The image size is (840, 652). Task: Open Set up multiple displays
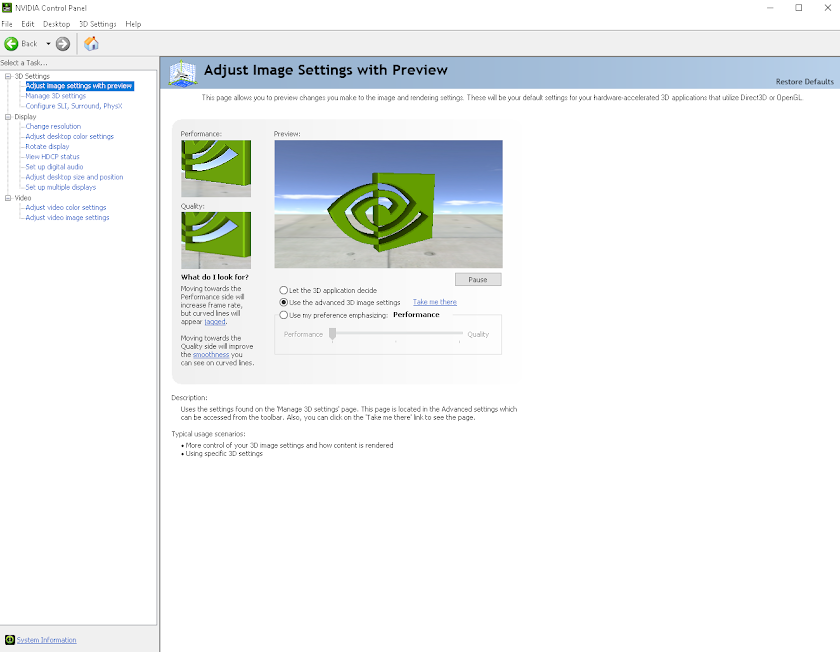pyautogui.click(x=61, y=187)
